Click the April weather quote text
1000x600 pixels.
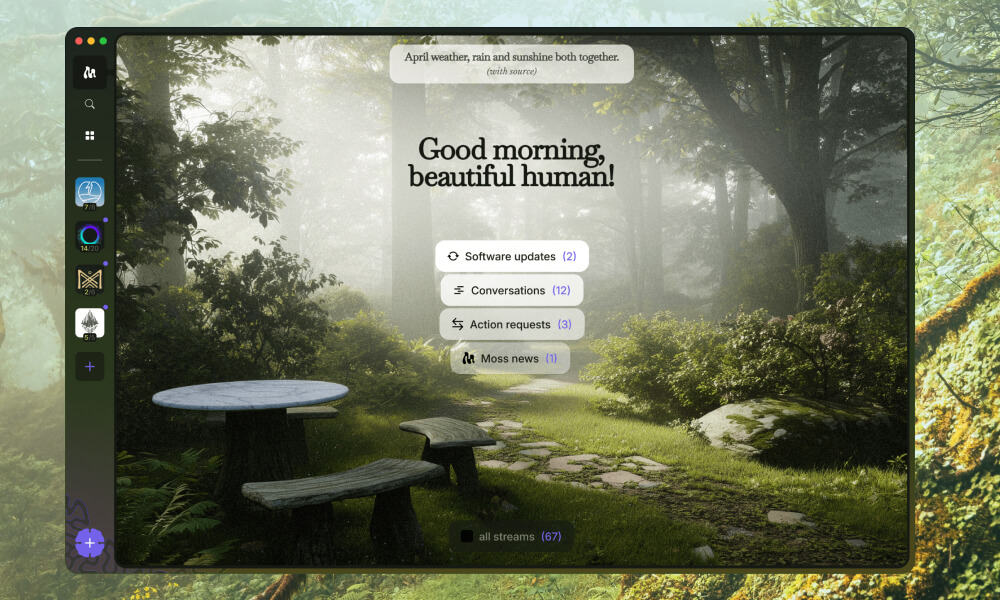tap(511, 57)
